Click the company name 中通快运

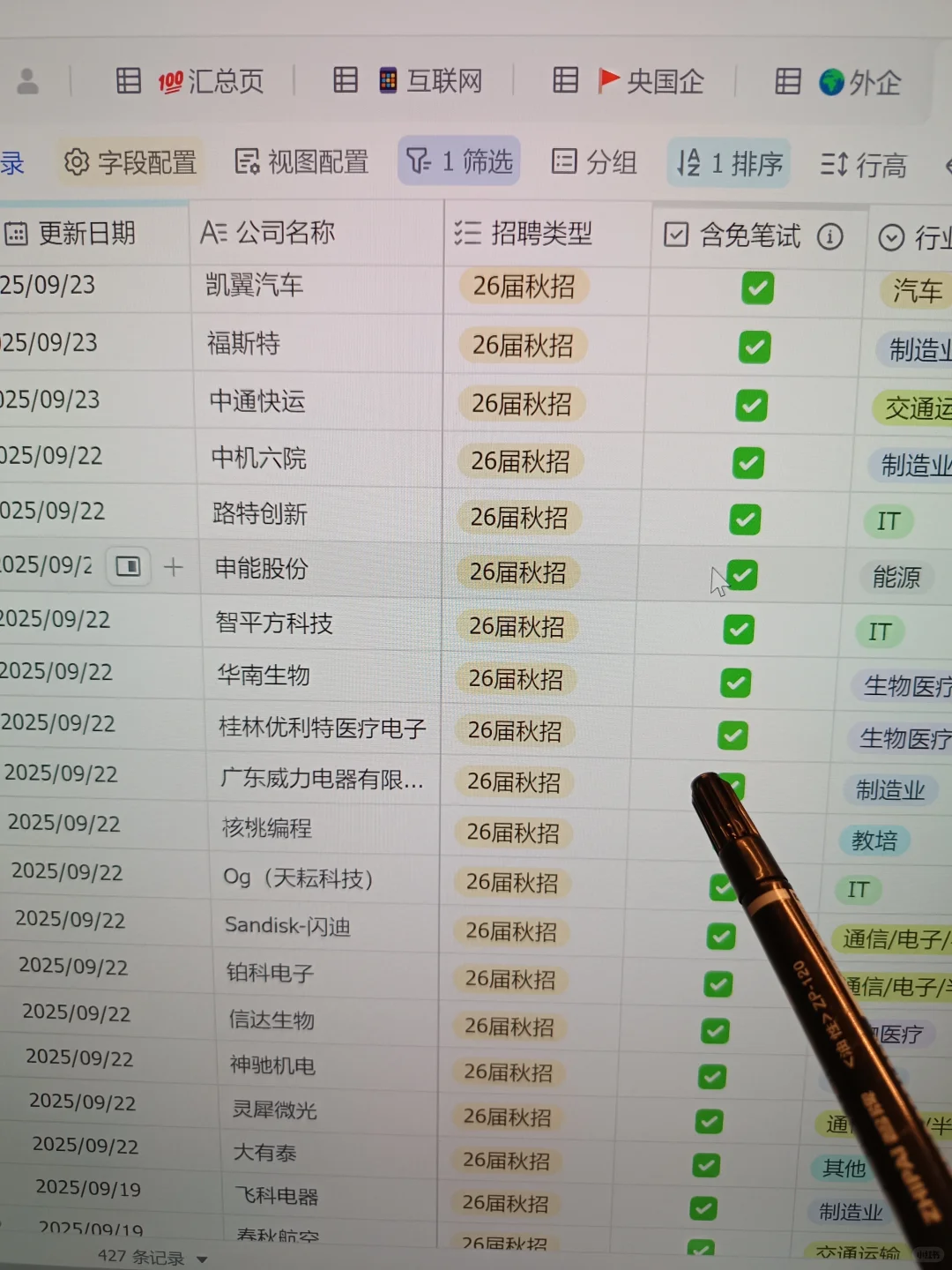pos(257,401)
